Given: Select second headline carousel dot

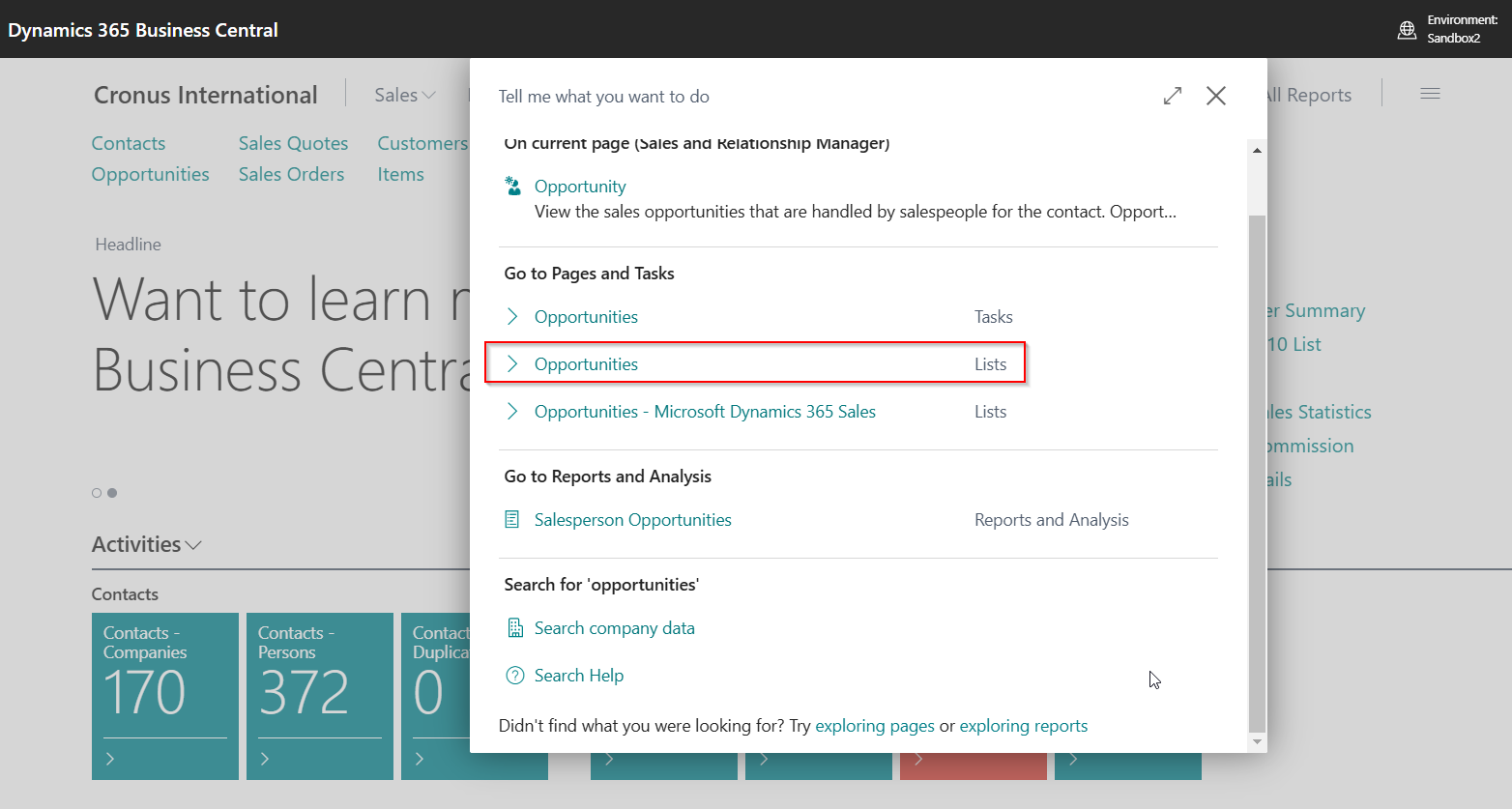Looking at the screenshot, I should click(x=112, y=493).
